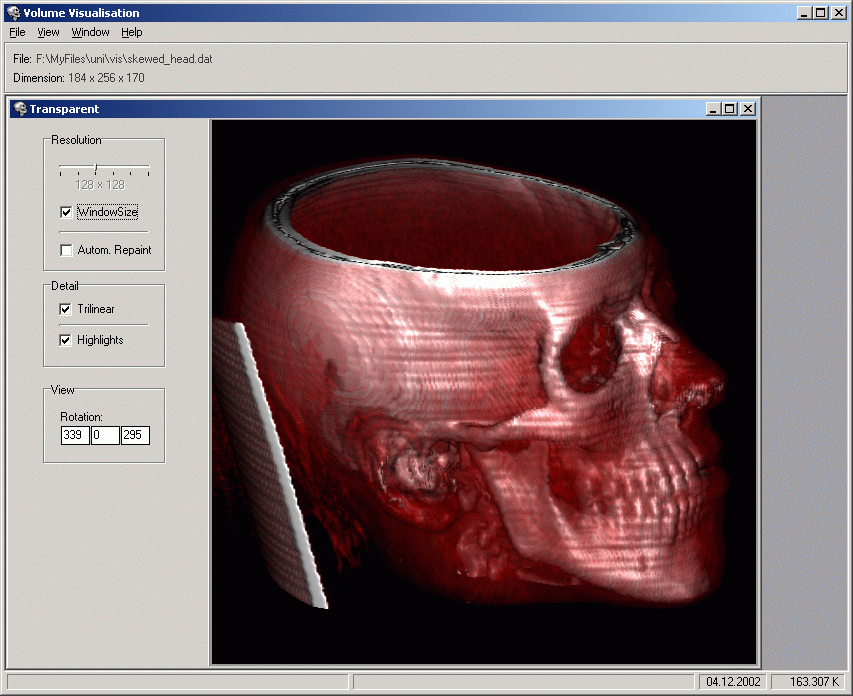Maximize the Volume Visualisation main window
This screenshot has height=696, width=853.
pos(821,13)
